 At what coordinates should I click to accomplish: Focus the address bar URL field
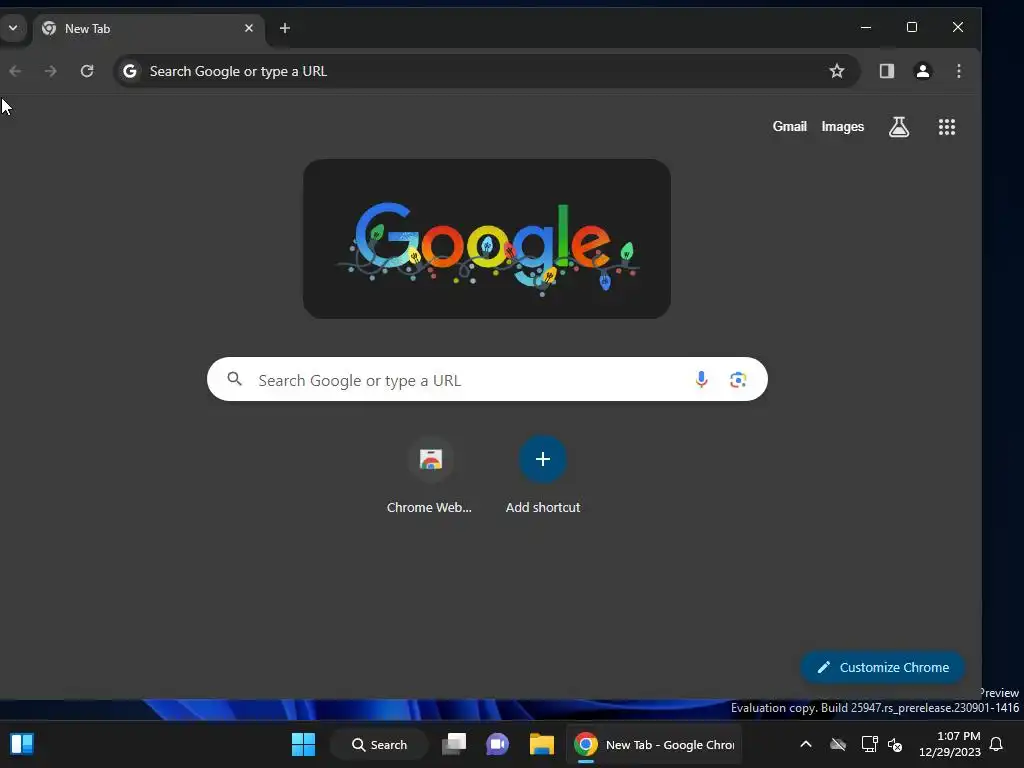487,71
